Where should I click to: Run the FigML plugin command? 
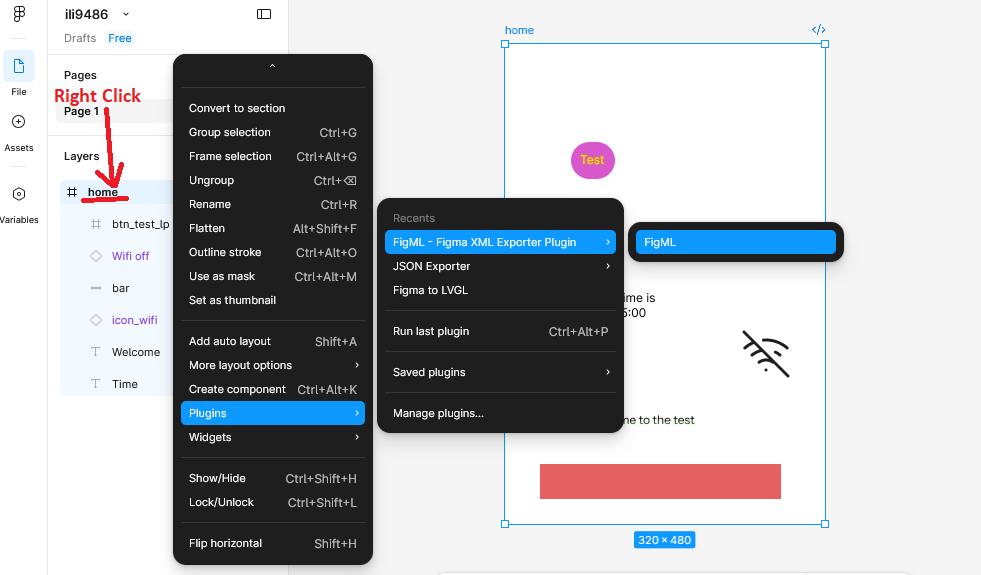click(736, 242)
